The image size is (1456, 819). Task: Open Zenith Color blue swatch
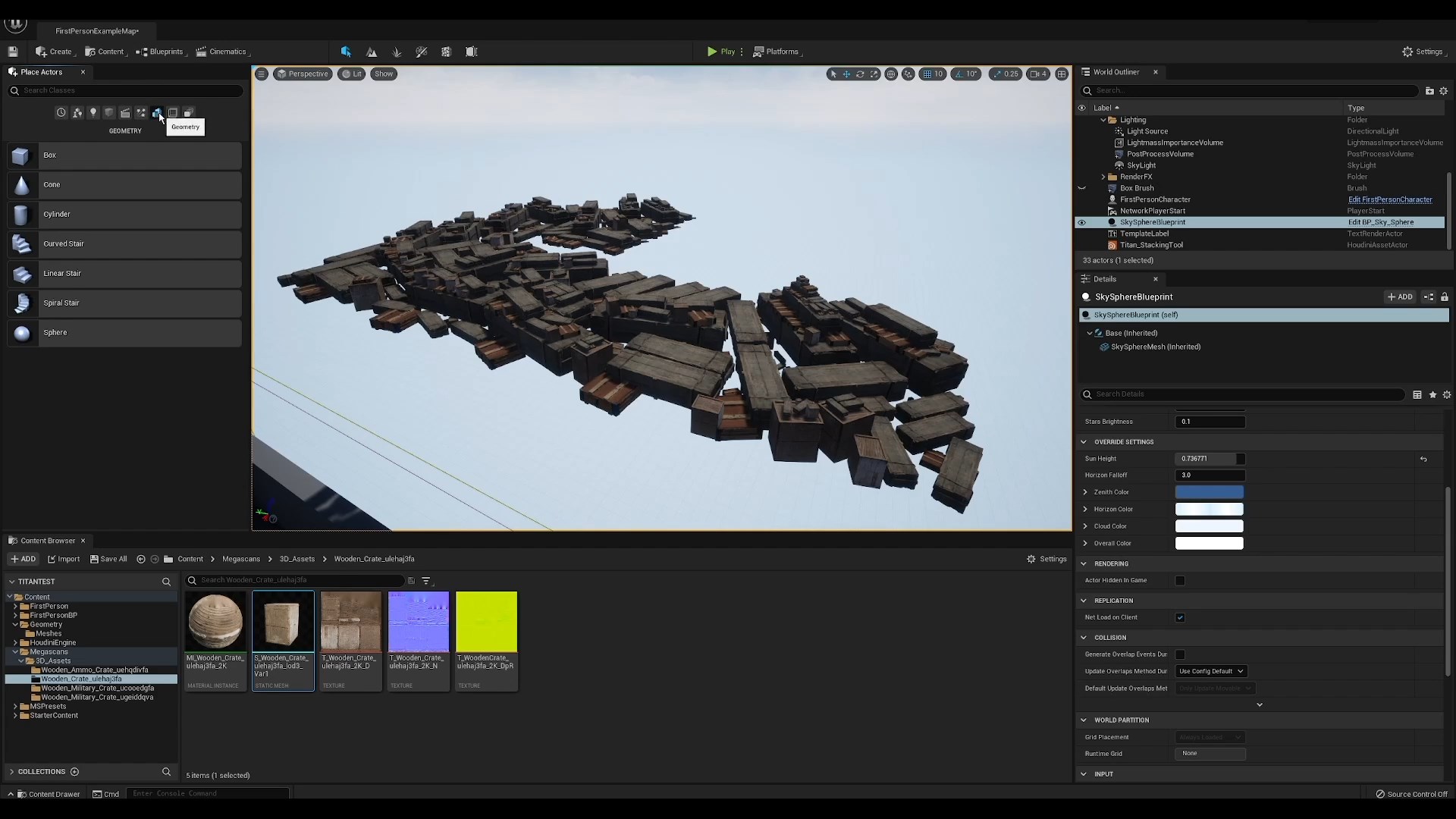coord(1209,492)
